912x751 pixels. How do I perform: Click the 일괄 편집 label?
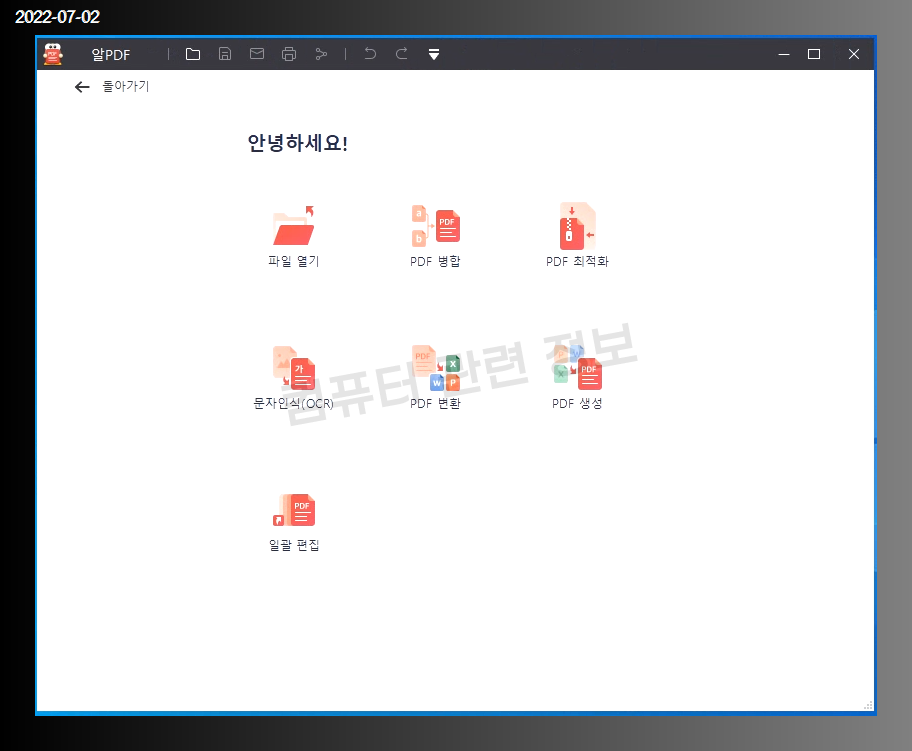pos(294,545)
